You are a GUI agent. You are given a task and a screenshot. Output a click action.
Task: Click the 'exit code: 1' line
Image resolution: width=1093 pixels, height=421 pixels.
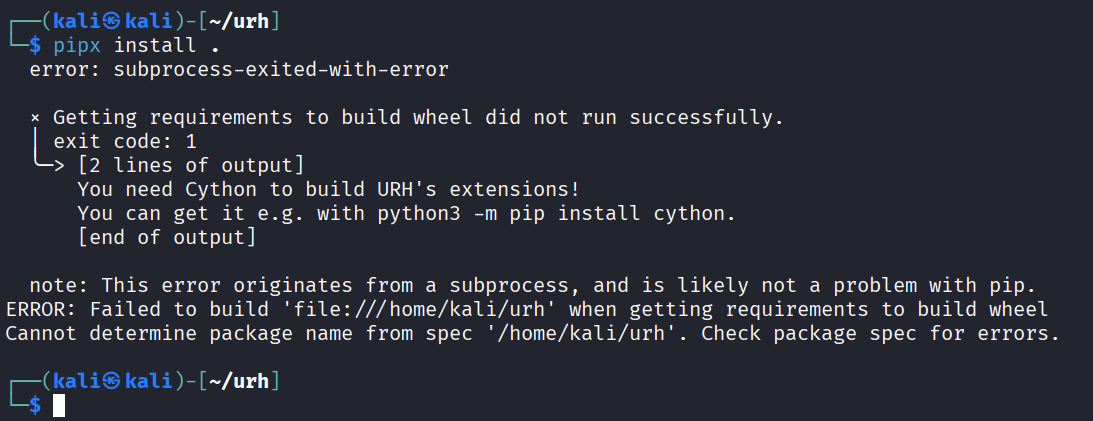pyautogui.click(x=125, y=141)
